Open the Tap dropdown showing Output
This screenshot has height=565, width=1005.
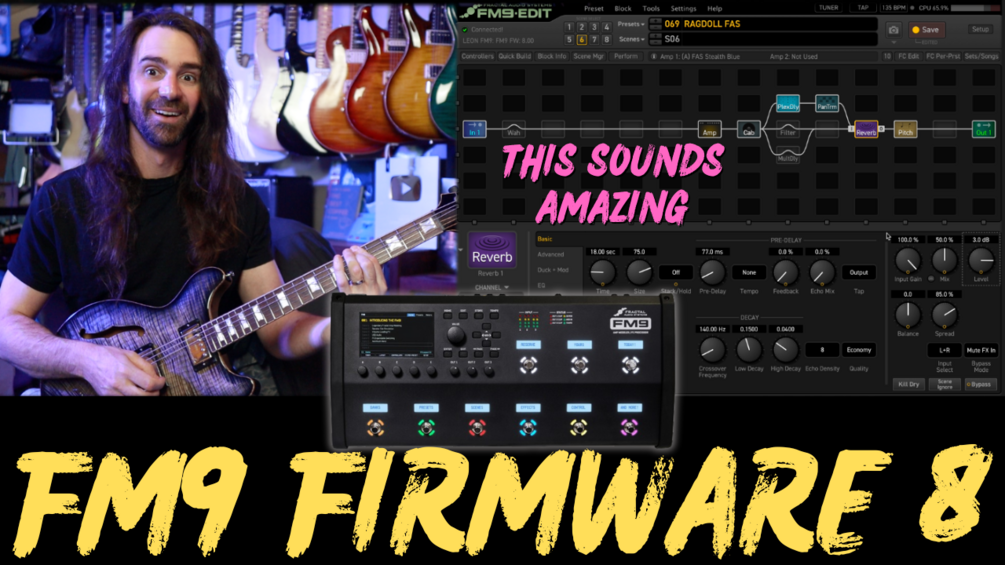tap(859, 272)
